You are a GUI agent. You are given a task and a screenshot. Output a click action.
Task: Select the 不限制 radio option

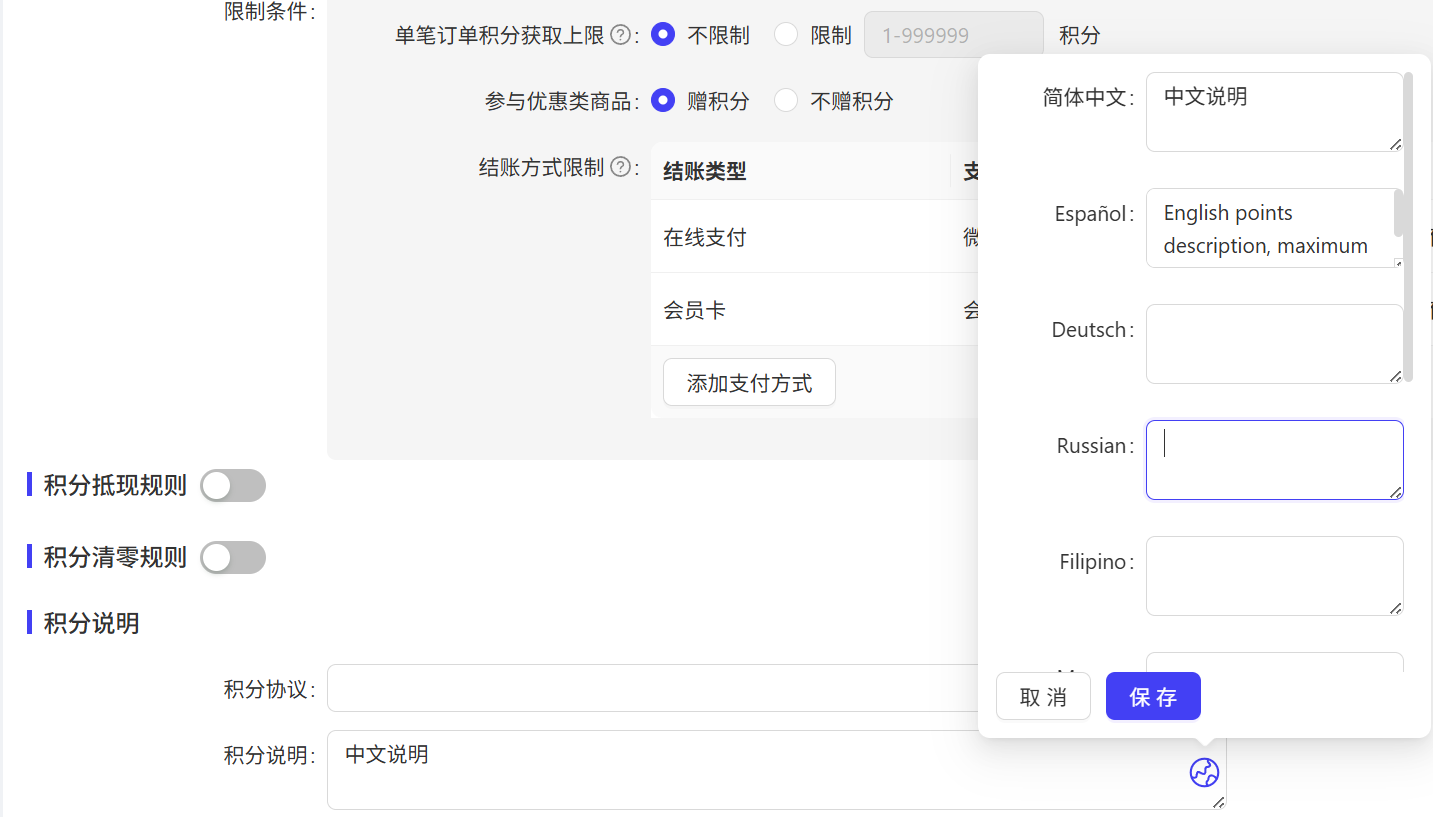tap(662, 35)
